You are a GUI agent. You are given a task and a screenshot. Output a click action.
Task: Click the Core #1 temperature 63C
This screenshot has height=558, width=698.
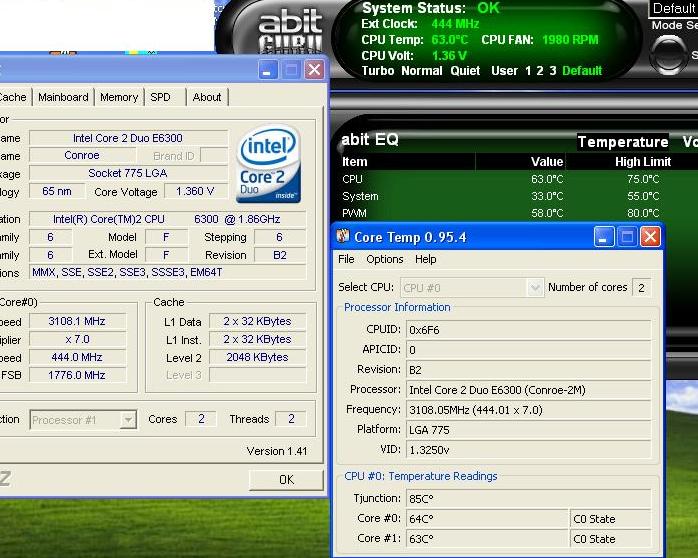click(487, 539)
